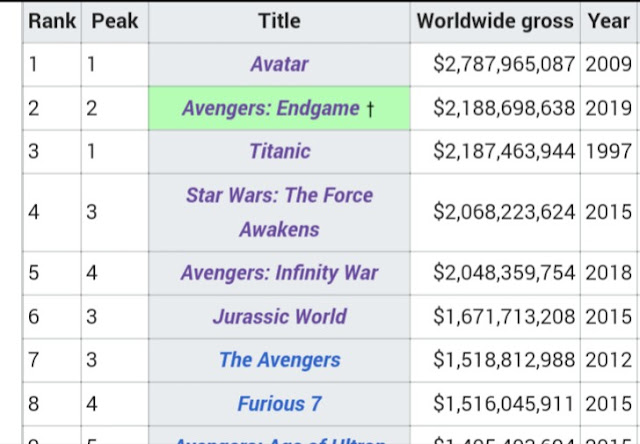640x444 pixels.
Task: Select the 1997 year cell
Action: [x=609, y=152]
